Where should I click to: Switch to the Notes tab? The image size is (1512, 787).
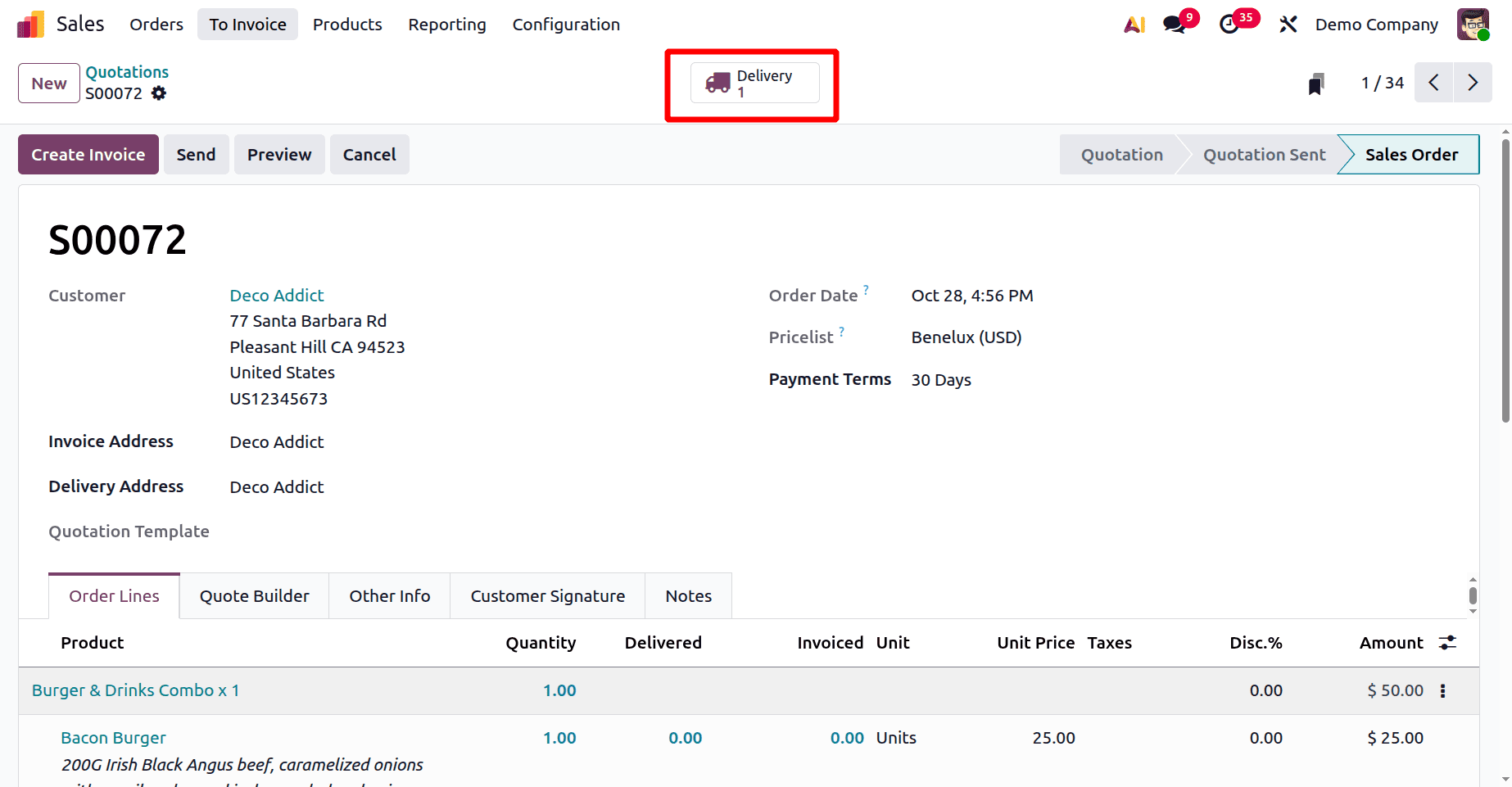[688, 595]
